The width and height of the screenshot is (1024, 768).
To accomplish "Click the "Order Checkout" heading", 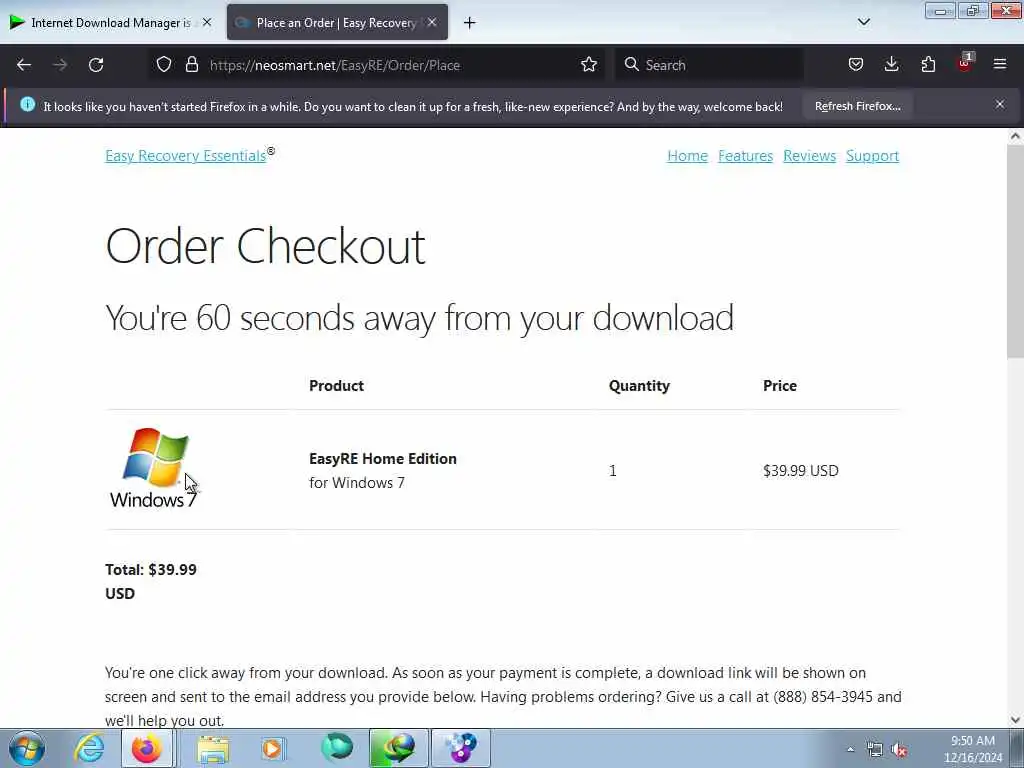I will 265,246.
